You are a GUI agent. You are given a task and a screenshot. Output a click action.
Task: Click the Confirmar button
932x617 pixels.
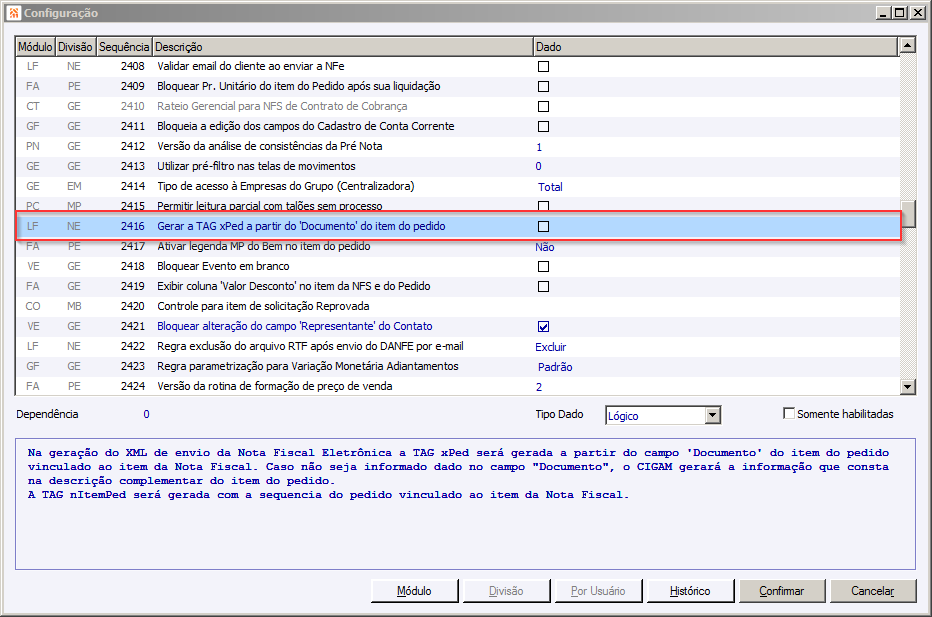[x=782, y=591]
